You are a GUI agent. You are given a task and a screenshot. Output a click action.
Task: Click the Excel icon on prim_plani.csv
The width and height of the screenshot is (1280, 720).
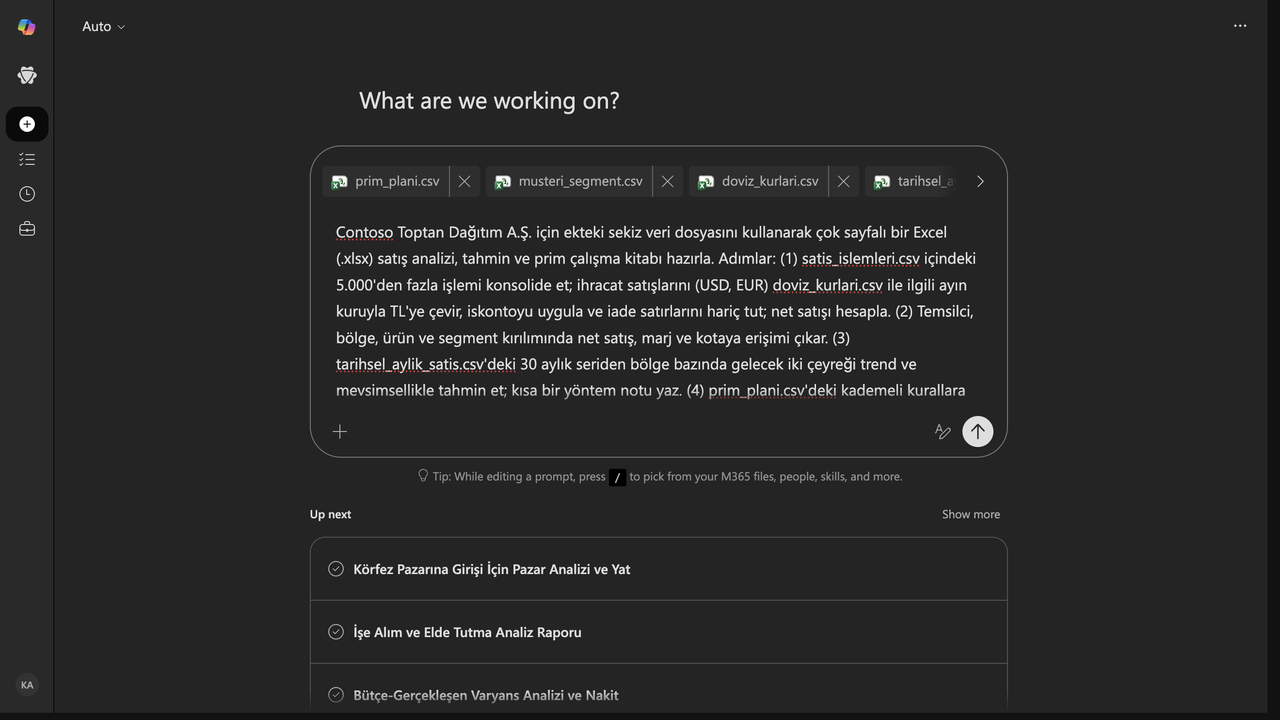click(x=340, y=182)
